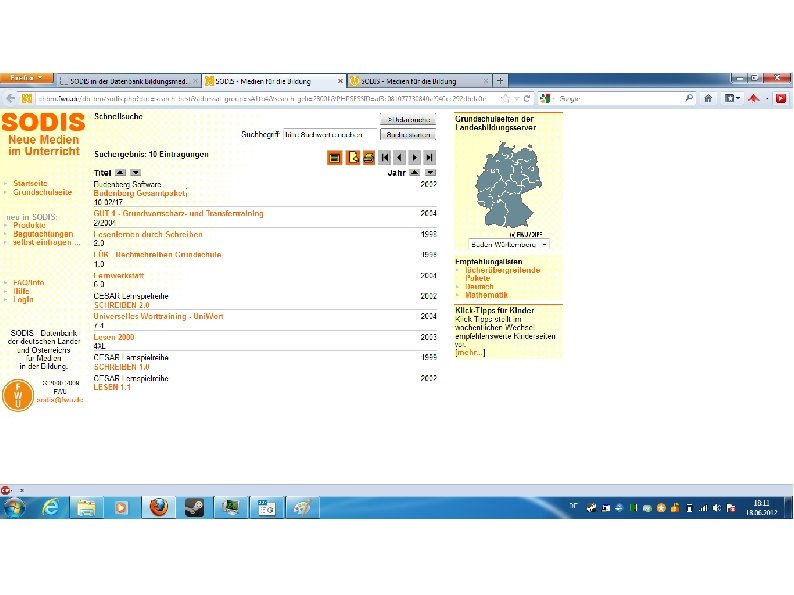Viewport: 794px width, 595px height.
Task: Select the middle 'SODIS - Medien für die Bildung' tab
Action: [273, 81]
